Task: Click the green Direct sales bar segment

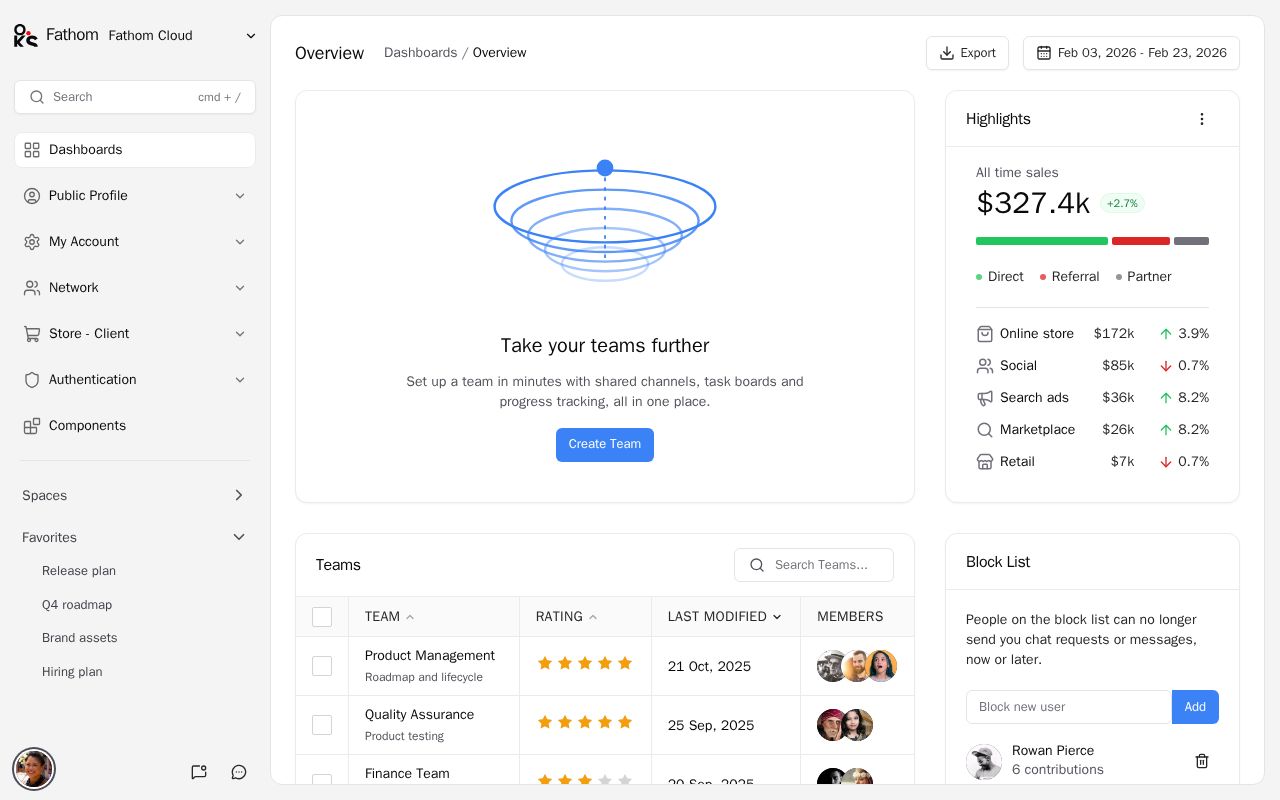Action: coord(1042,241)
